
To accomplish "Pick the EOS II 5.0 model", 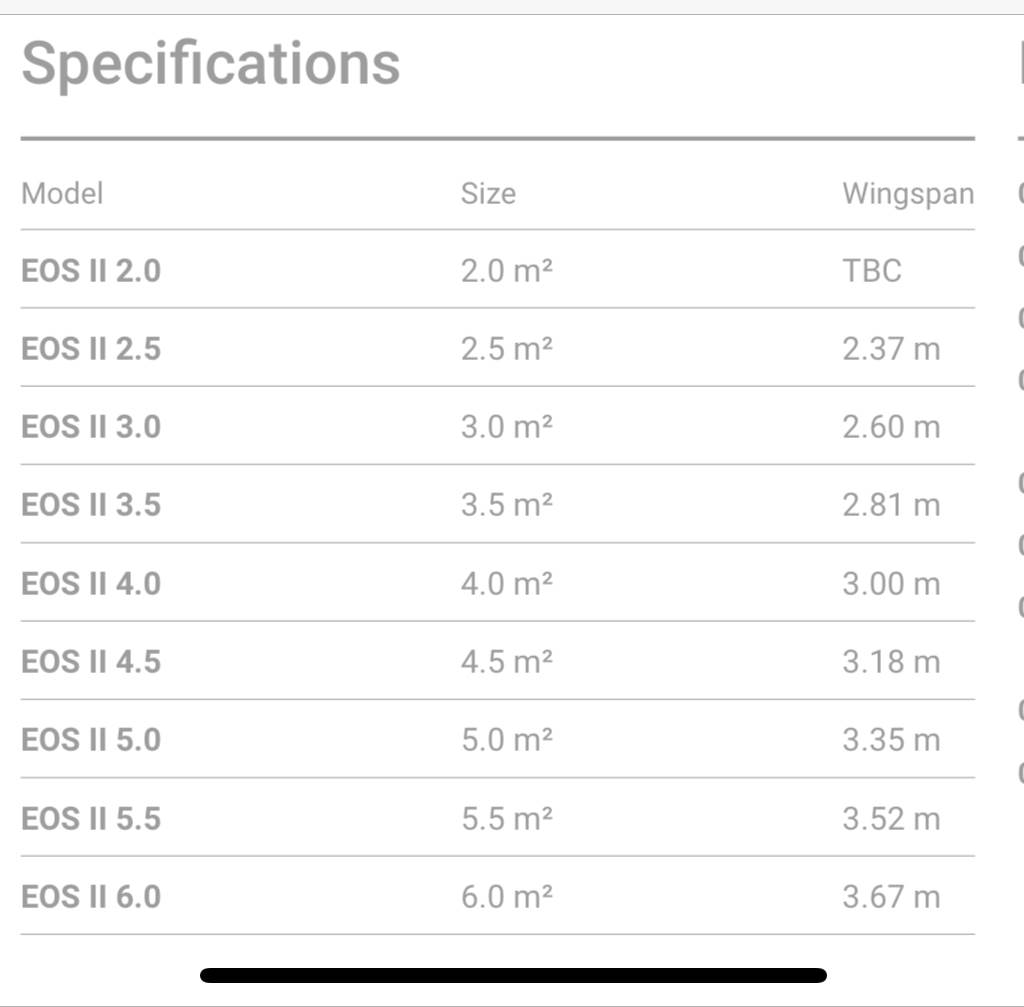I will 91,740.
